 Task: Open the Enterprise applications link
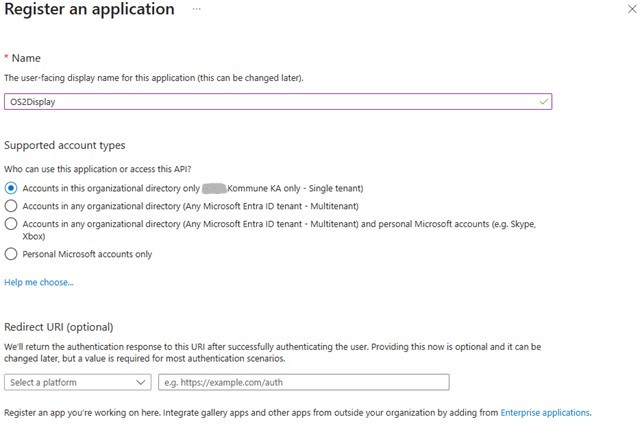pyautogui.click(x=545, y=412)
